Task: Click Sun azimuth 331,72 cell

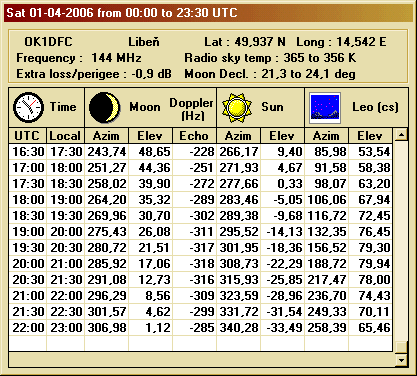Action: tap(239, 312)
